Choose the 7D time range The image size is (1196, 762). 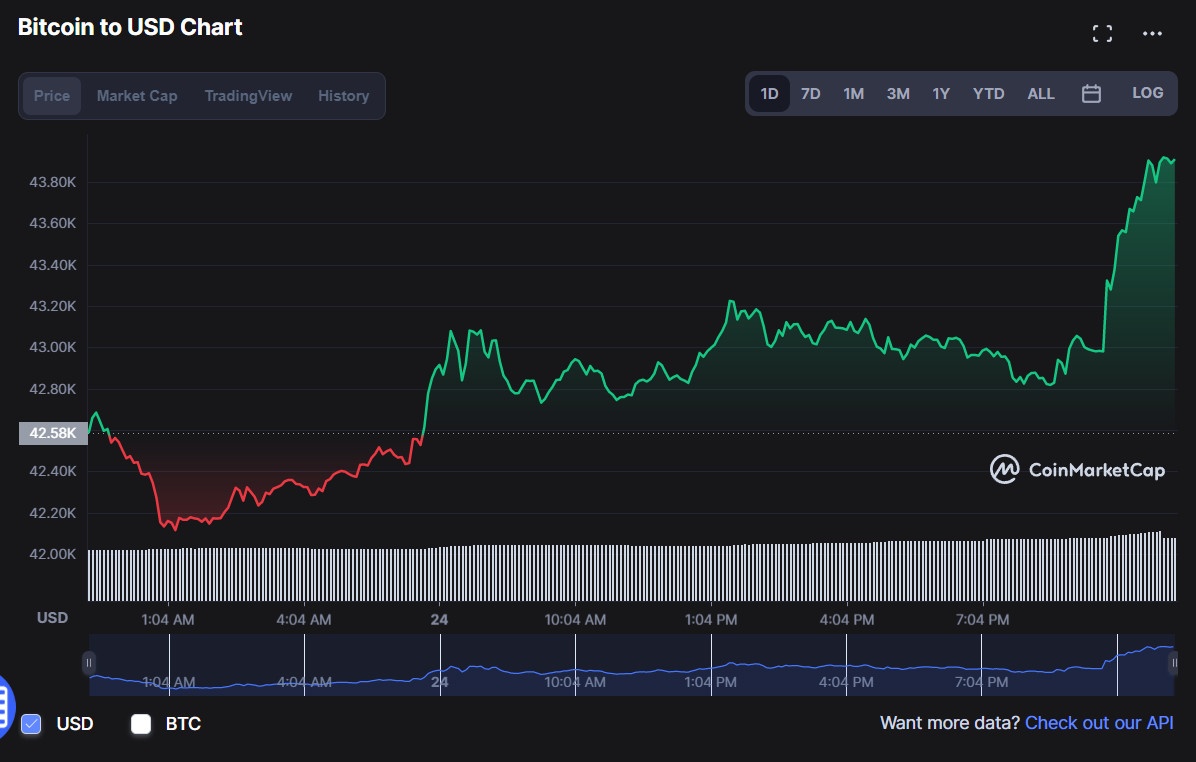(x=810, y=94)
